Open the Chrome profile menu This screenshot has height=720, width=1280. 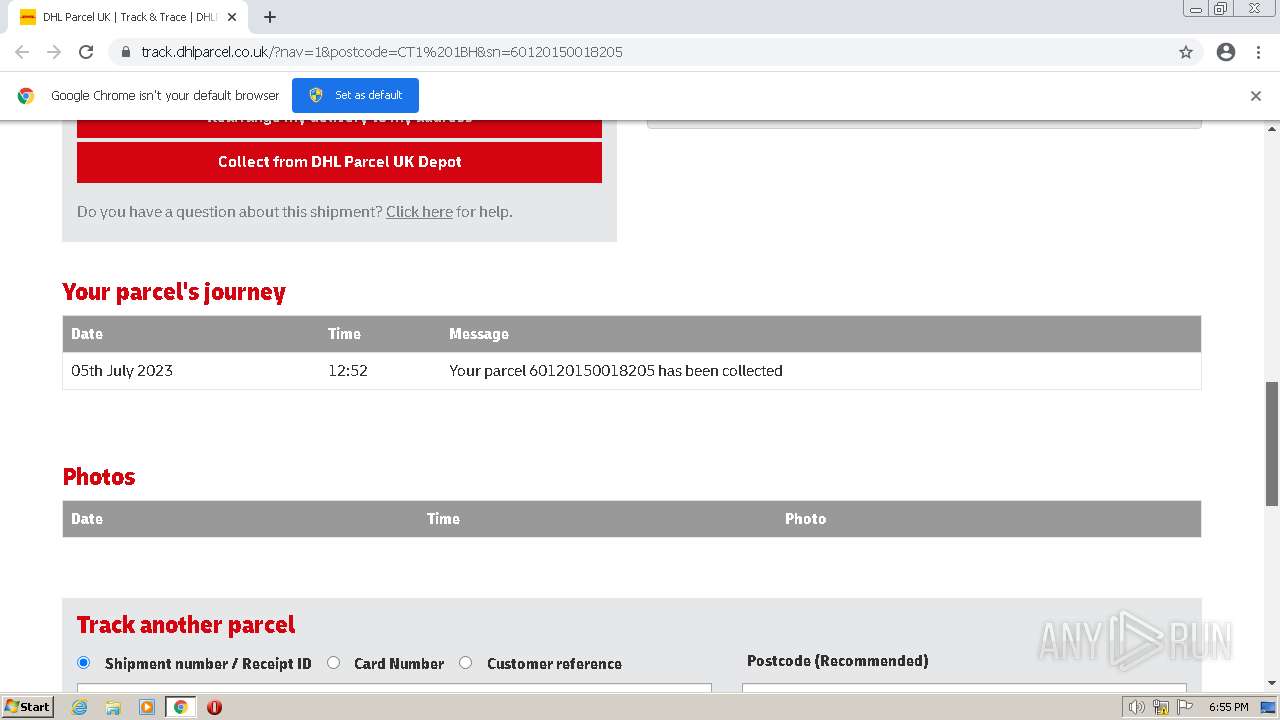pos(1226,52)
